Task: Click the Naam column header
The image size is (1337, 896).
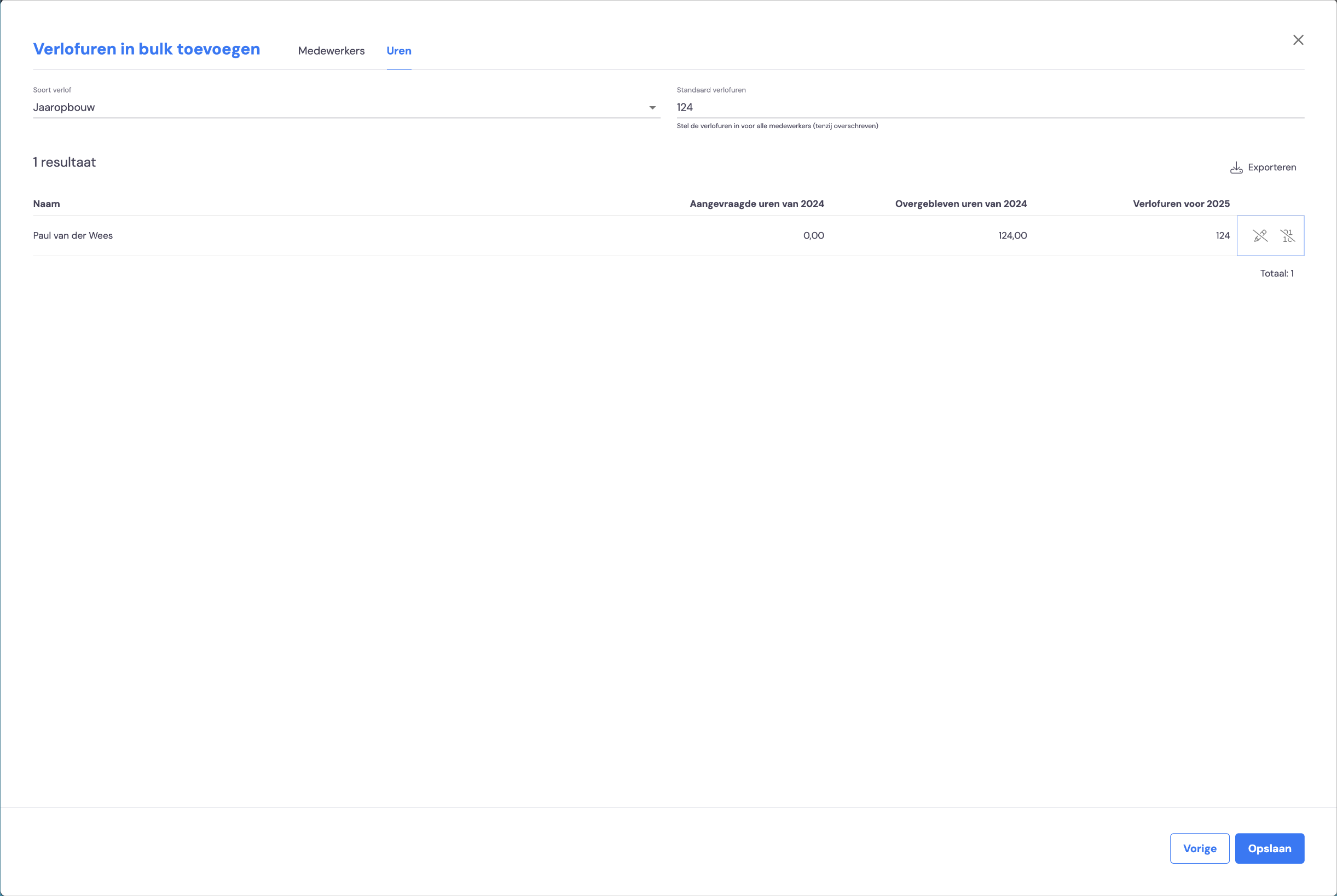Action: tap(47, 204)
